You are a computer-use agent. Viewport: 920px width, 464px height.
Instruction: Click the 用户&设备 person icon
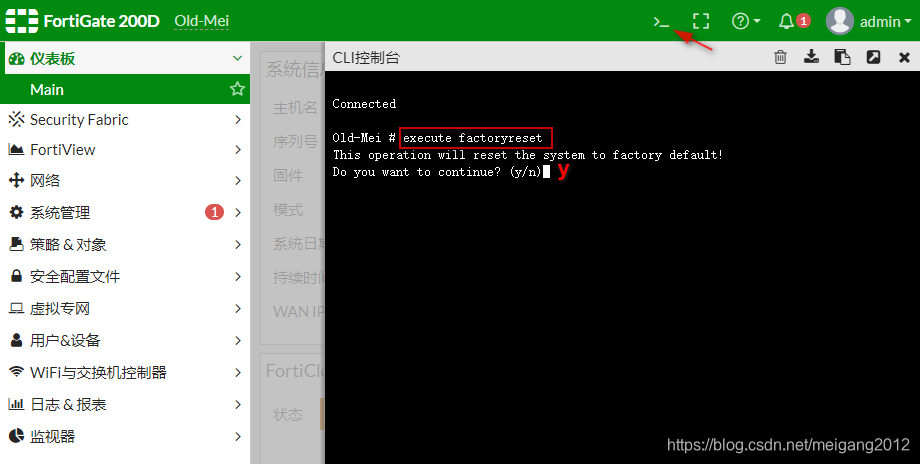tap(16, 340)
